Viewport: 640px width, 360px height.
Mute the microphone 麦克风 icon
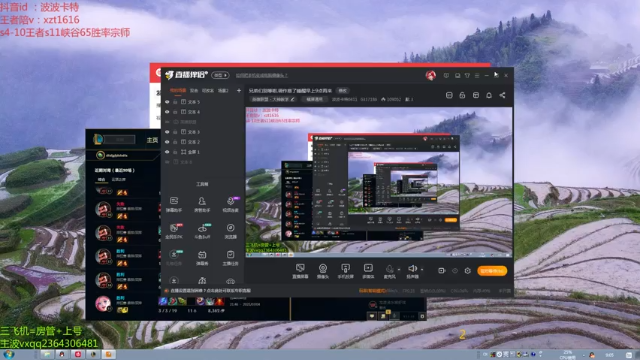pyautogui.click(x=389, y=269)
